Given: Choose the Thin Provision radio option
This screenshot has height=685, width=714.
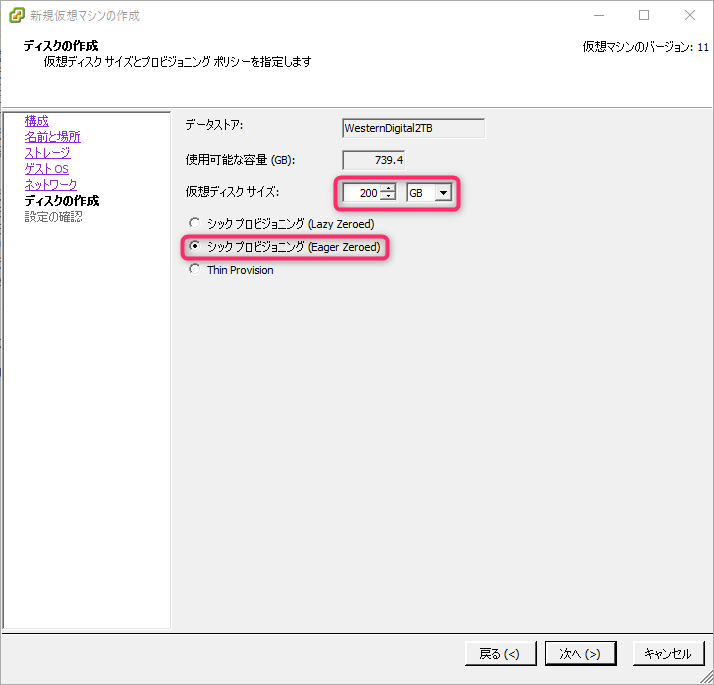Looking at the screenshot, I should coord(194,269).
